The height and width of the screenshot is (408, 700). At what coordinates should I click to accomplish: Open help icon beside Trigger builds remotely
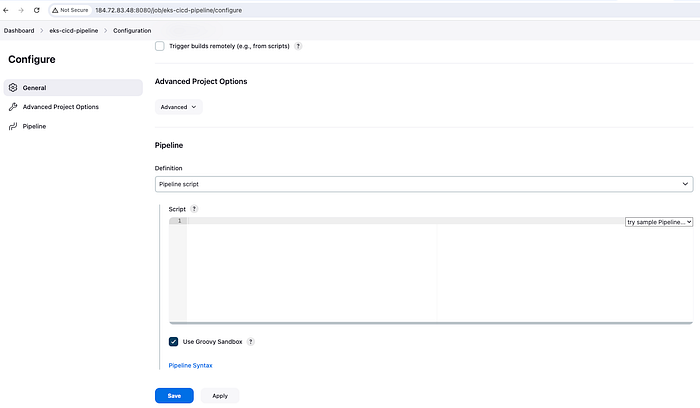click(x=298, y=46)
